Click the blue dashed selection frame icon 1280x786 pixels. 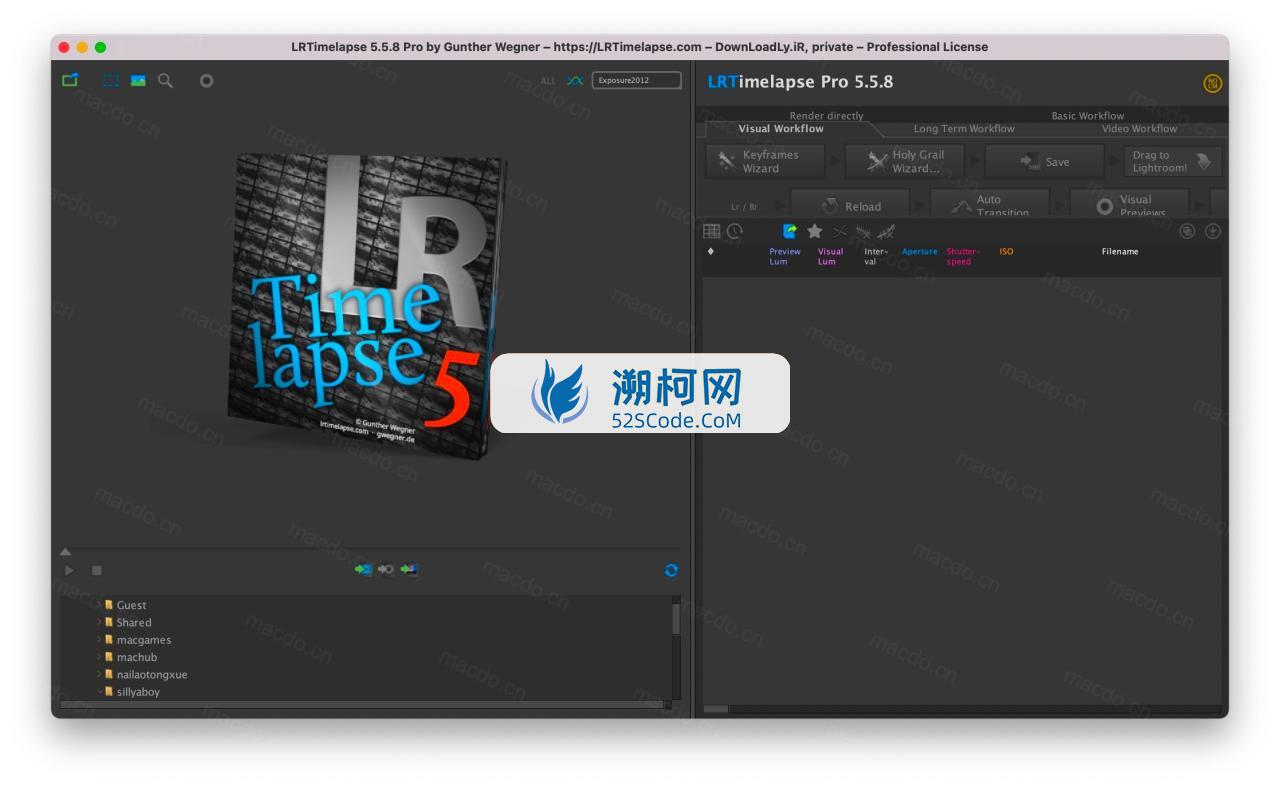pos(111,80)
